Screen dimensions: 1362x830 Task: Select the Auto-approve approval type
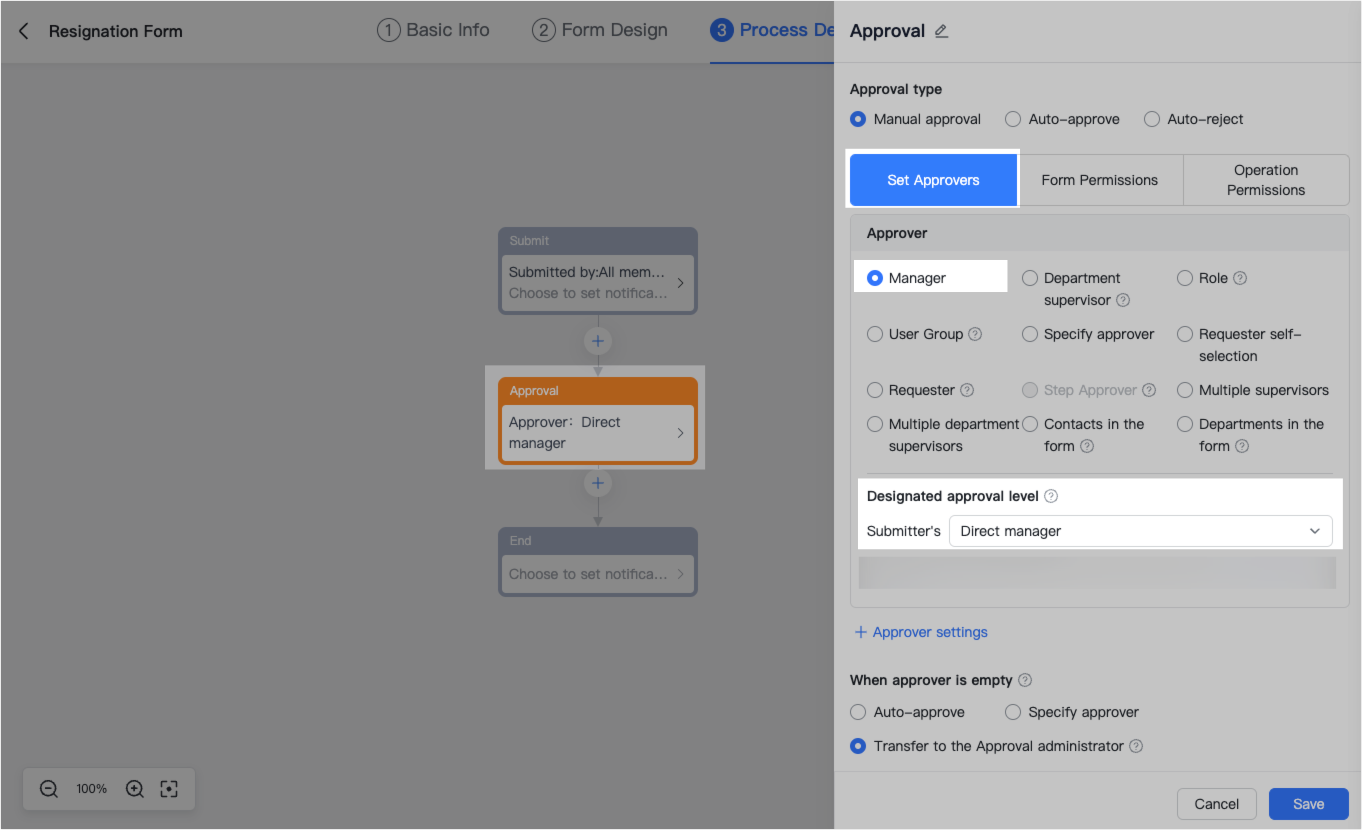1012,119
